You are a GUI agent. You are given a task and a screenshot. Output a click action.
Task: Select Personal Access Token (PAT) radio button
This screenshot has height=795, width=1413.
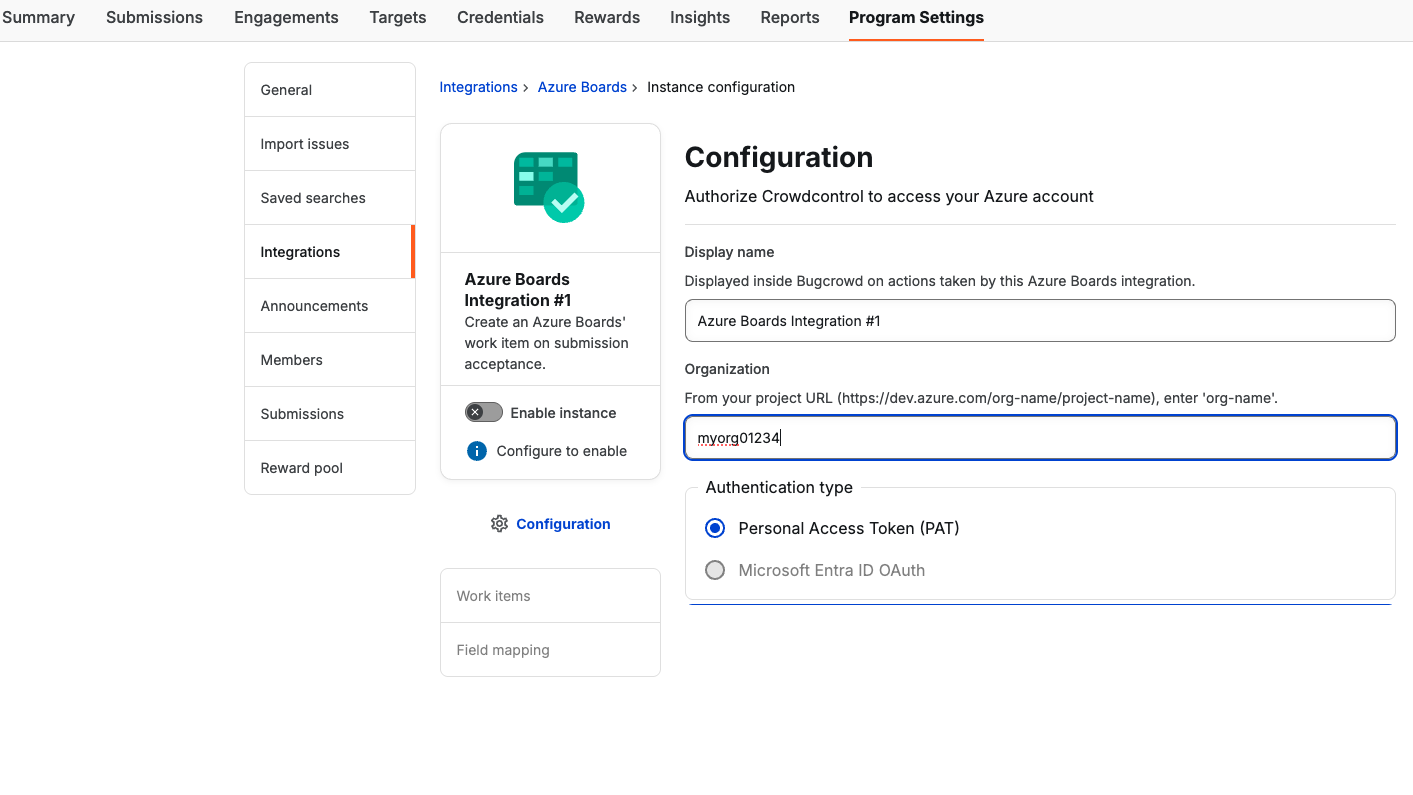(715, 528)
